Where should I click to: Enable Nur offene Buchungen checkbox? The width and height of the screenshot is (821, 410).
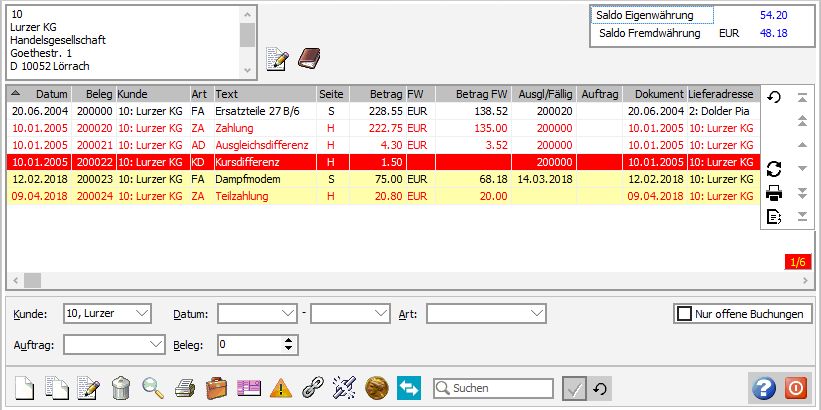[x=685, y=314]
